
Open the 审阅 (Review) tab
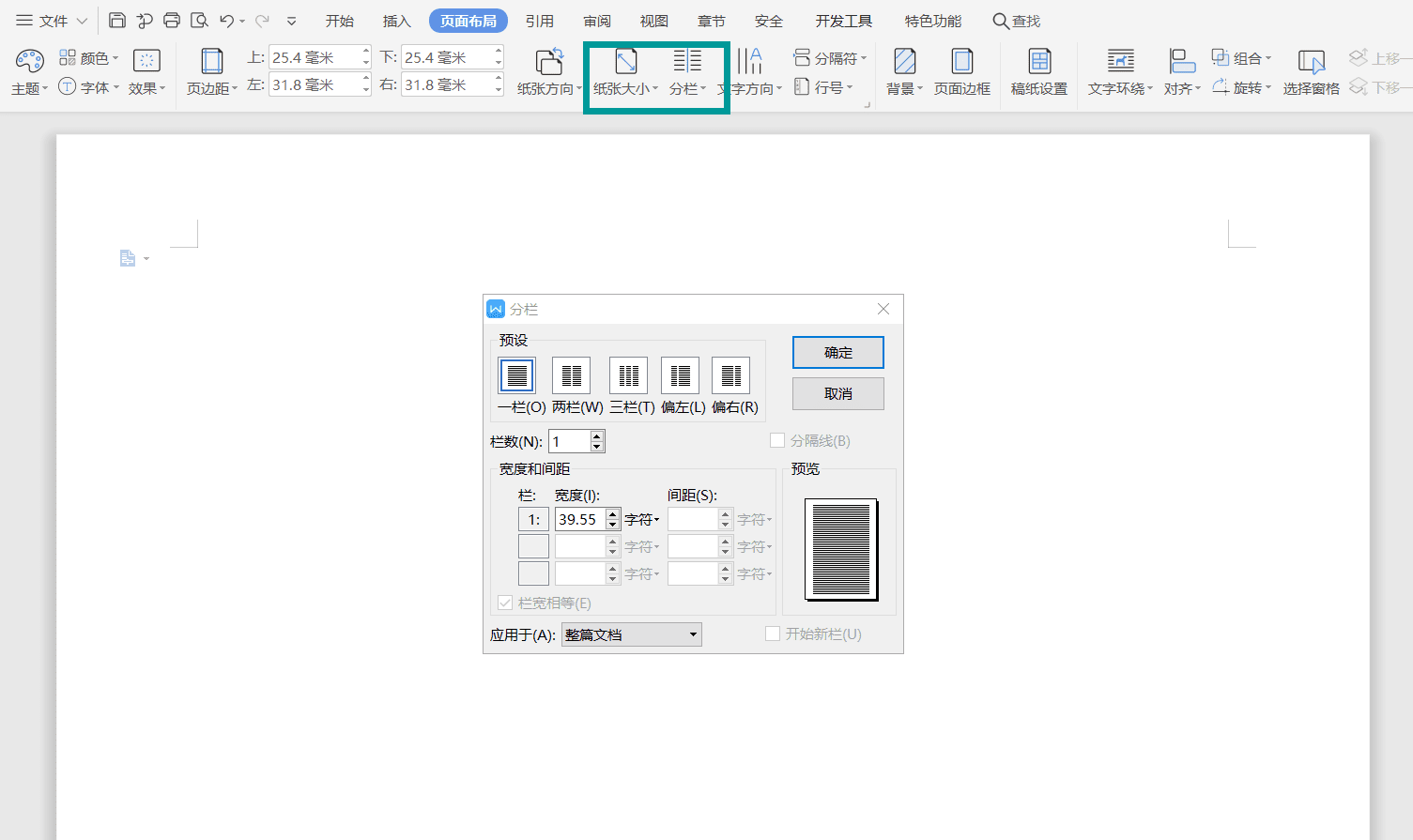pos(597,20)
